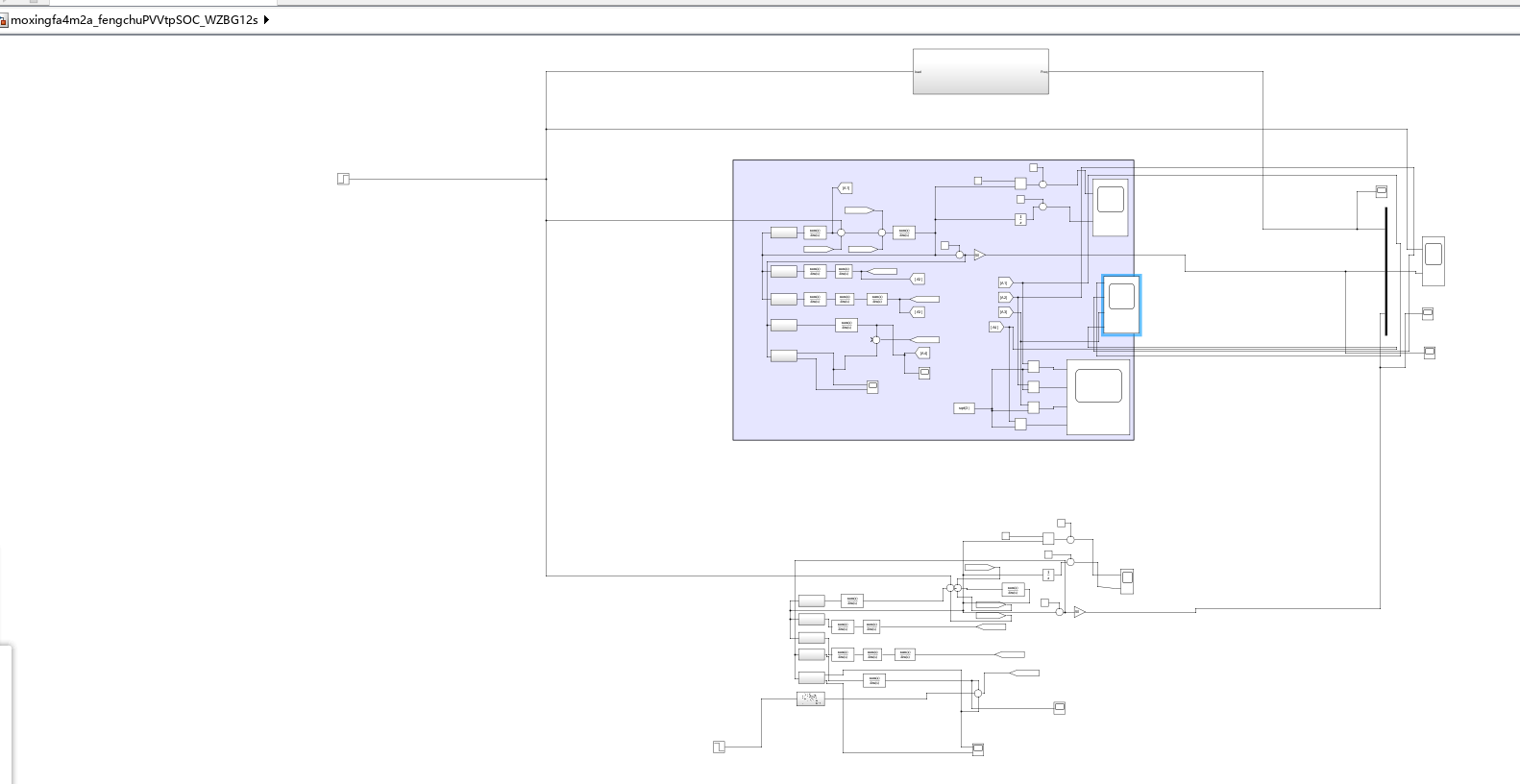This screenshot has height=784, width=1520.
Task: Select the blue-highlighted Scope block
Action: 1121,305
